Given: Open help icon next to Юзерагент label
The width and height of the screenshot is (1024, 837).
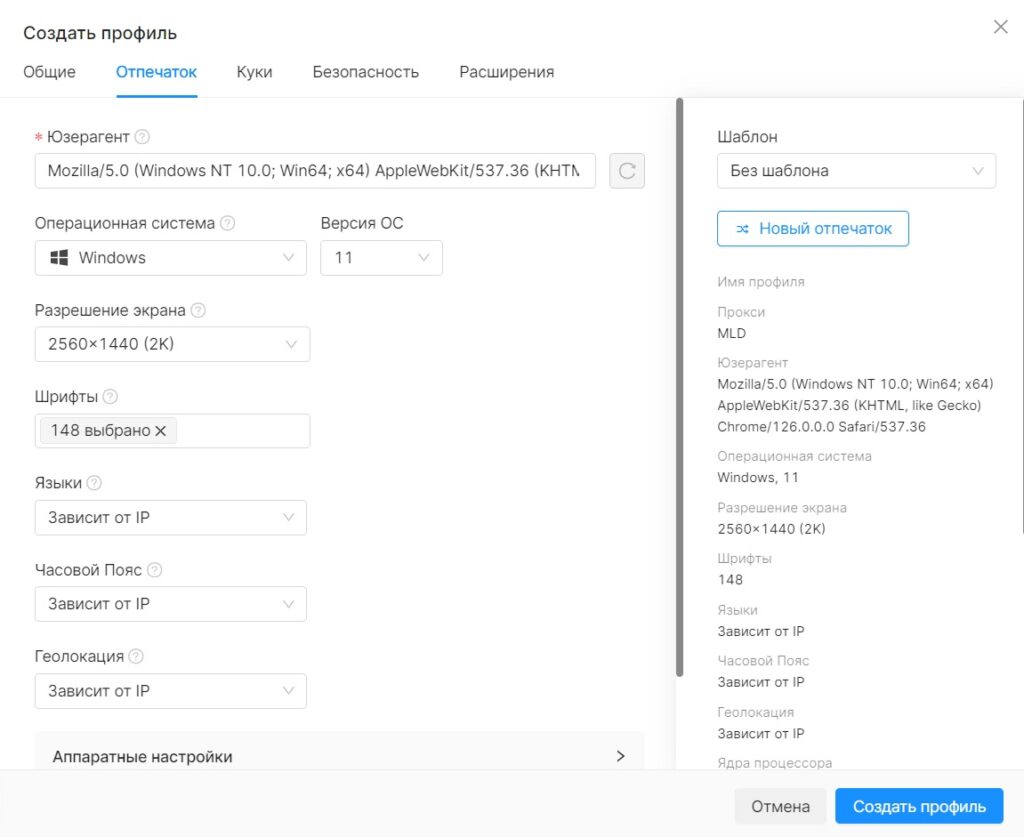Looking at the screenshot, I should 142,137.
